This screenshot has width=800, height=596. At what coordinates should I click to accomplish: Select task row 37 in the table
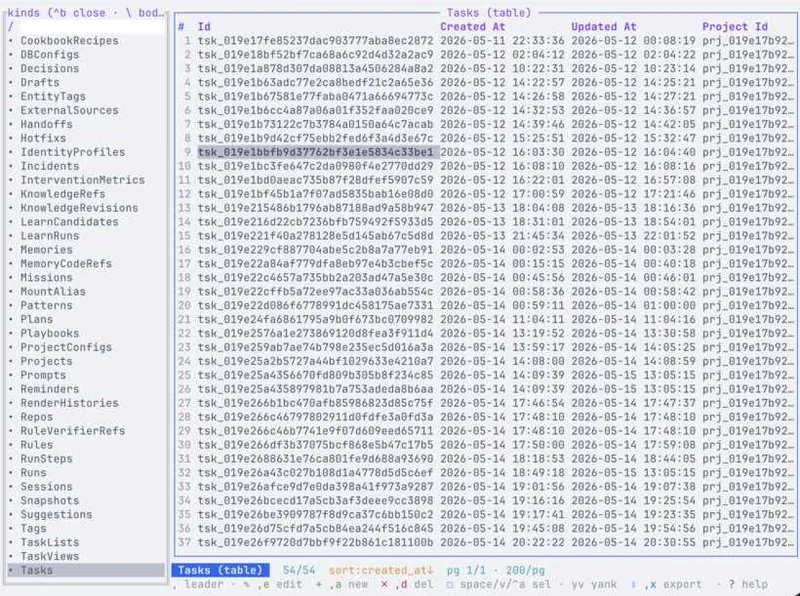tap(486, 542)
